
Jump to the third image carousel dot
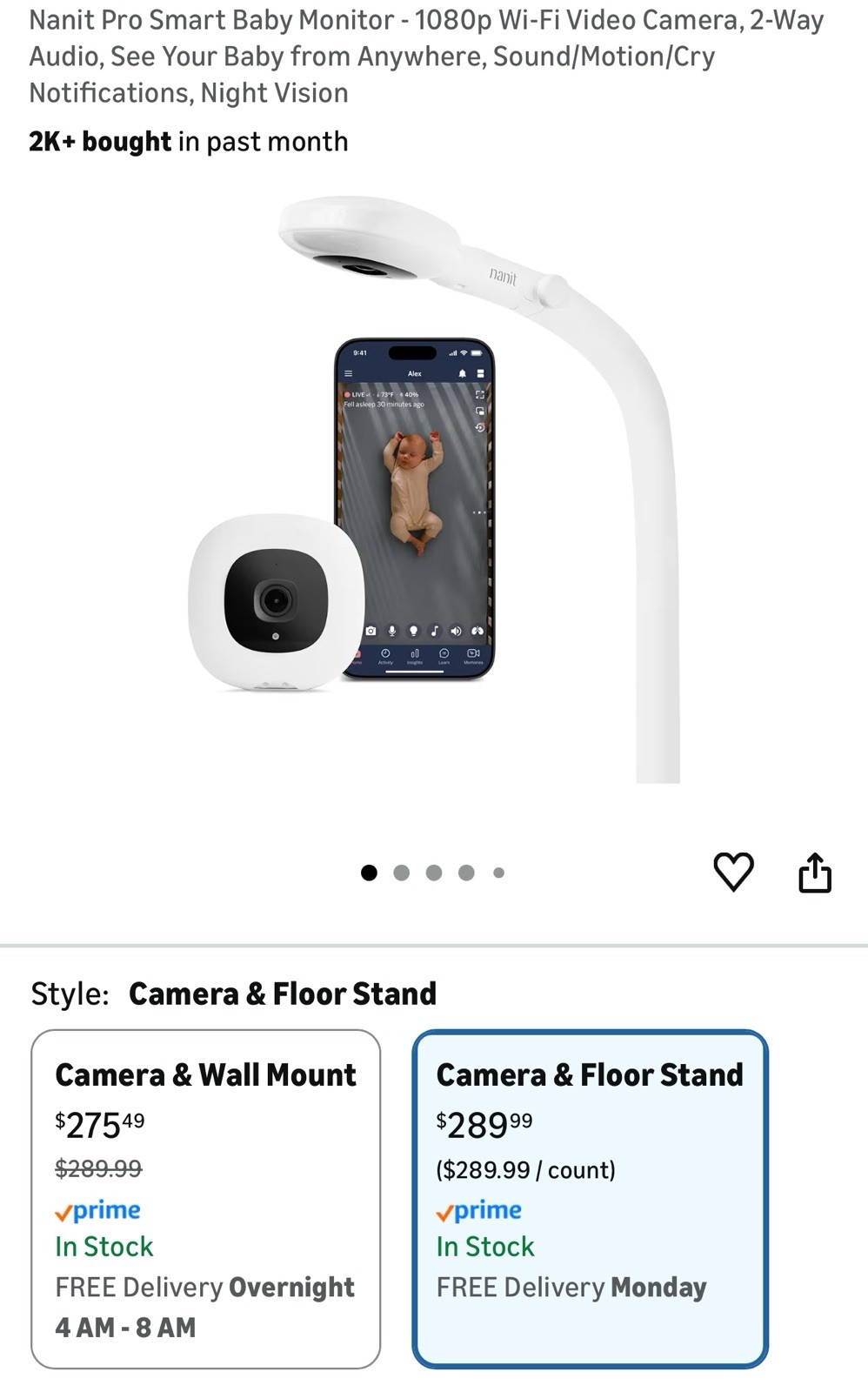(x=434, y=873)
